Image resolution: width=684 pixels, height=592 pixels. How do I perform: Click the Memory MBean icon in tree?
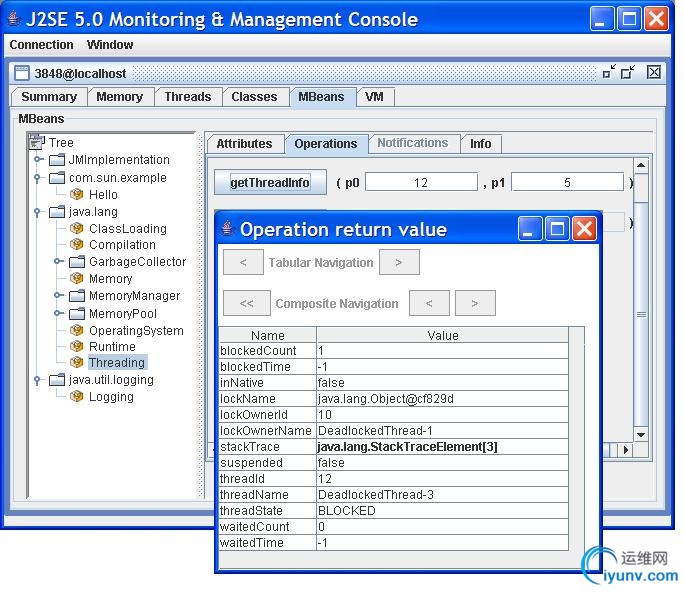pyautogui.click(x=77, y=278)
